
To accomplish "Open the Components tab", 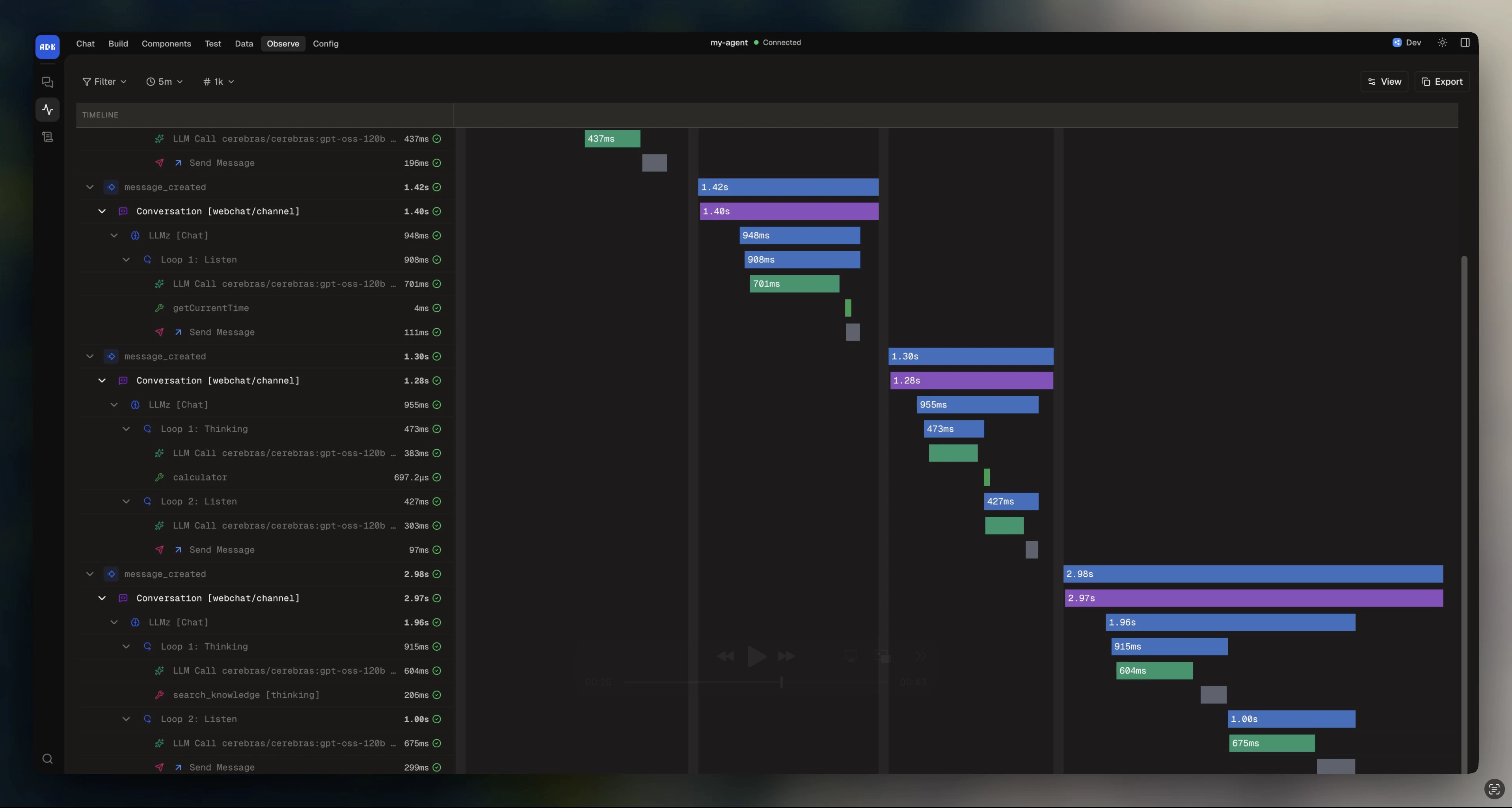I will 166,43.
